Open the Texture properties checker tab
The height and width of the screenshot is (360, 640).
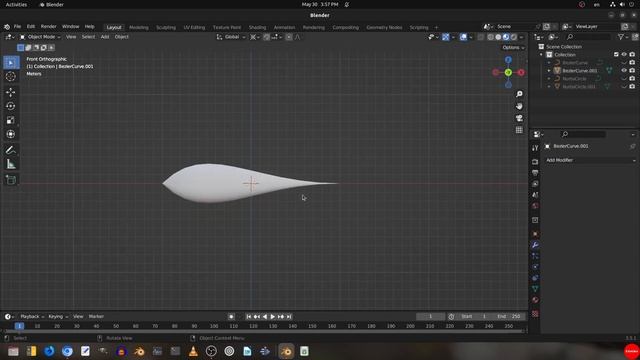[x=535, y=314]
